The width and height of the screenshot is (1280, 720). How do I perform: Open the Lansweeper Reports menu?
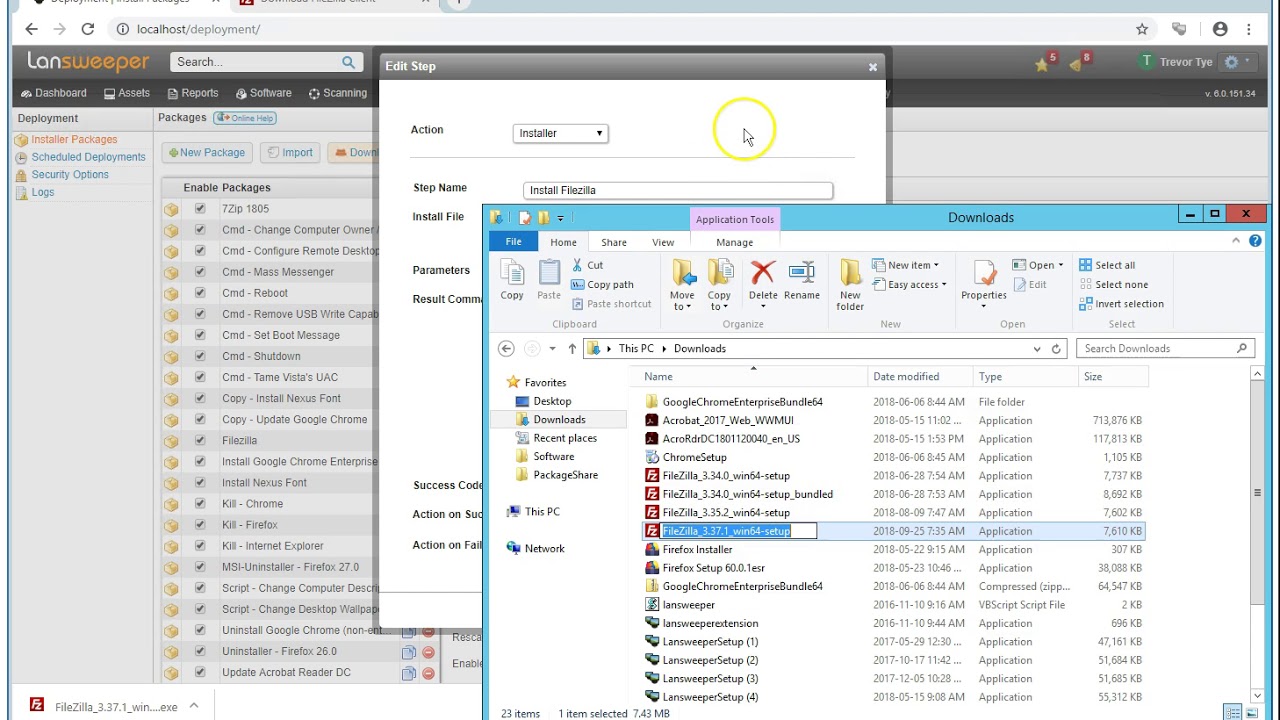[192, 93]
